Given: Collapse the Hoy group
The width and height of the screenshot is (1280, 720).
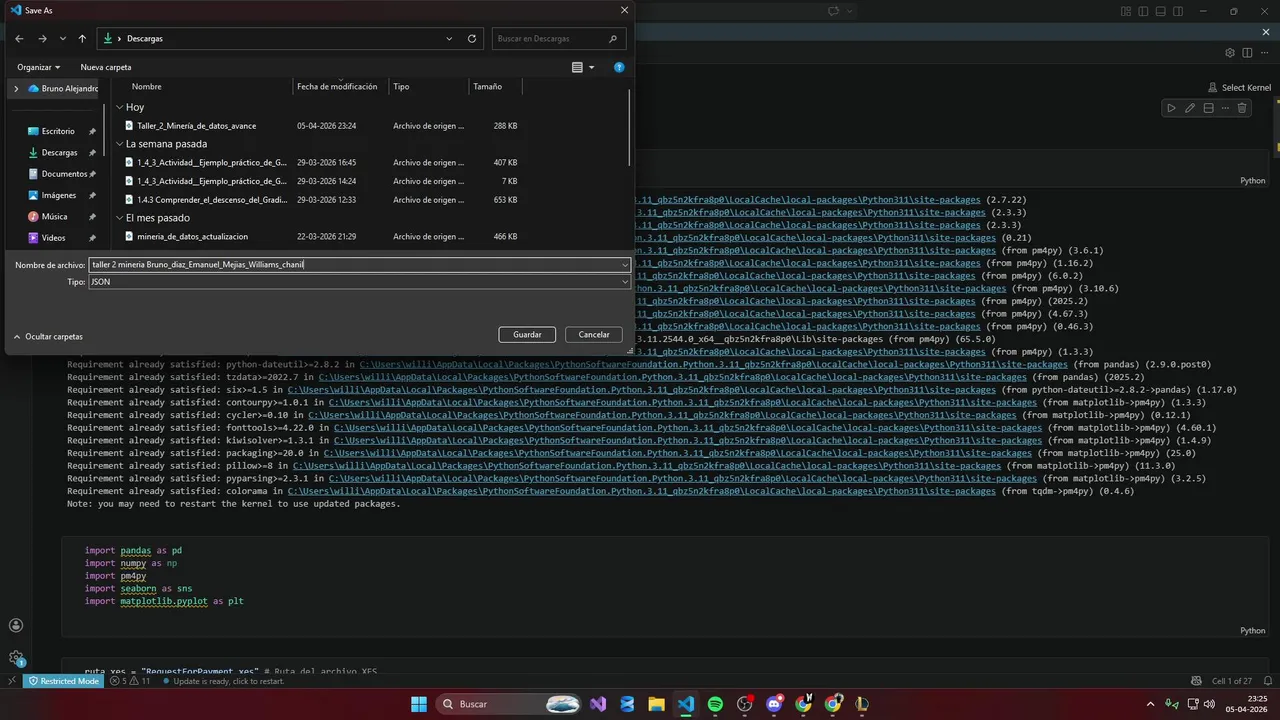Looking at the screenshot, I should click(x=119, y=107).
